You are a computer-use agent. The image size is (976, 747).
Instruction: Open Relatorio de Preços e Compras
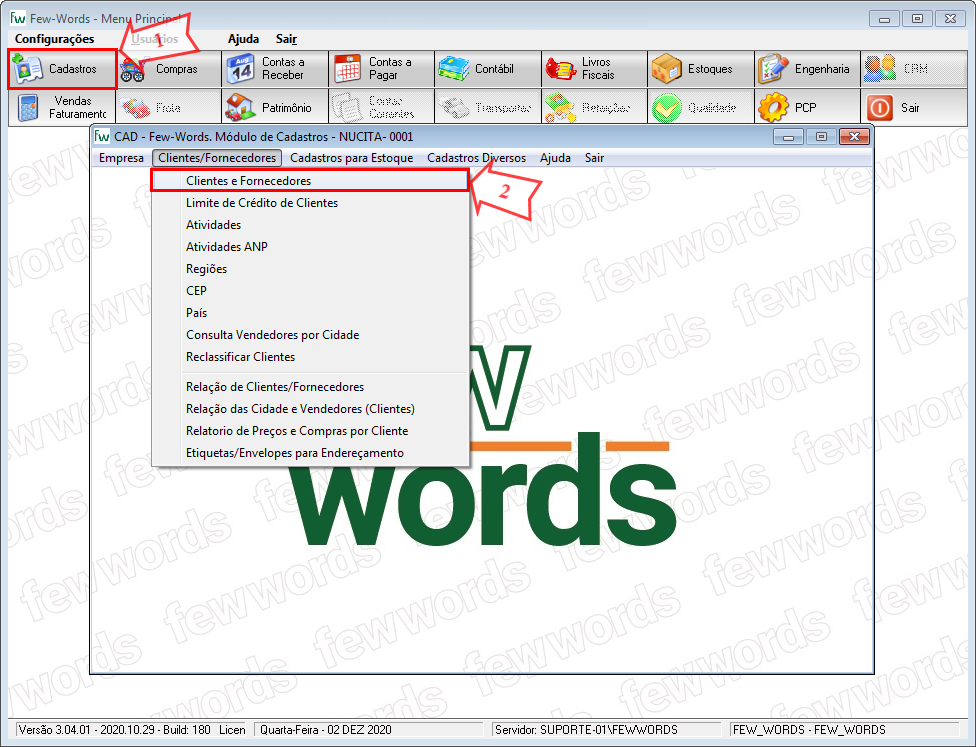tap(310, 431)
